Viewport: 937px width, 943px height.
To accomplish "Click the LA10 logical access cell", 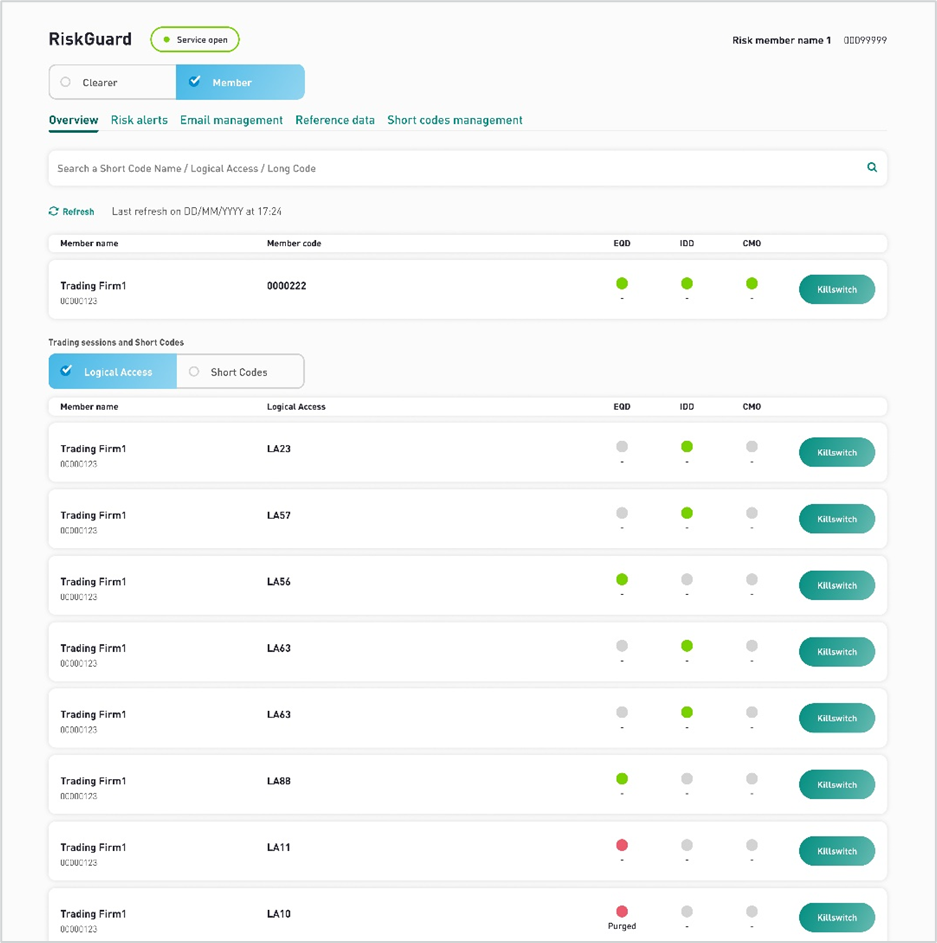I will click(x=278, y=914).
